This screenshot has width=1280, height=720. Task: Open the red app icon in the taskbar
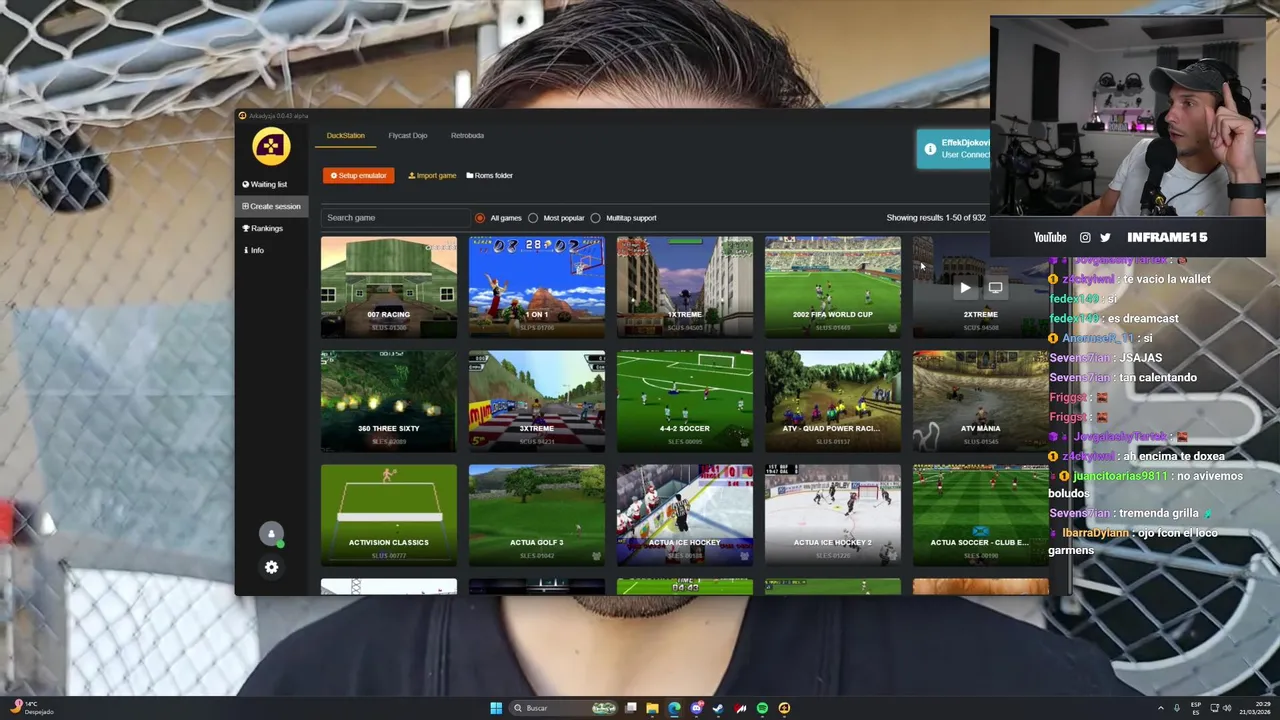[740, 708]
